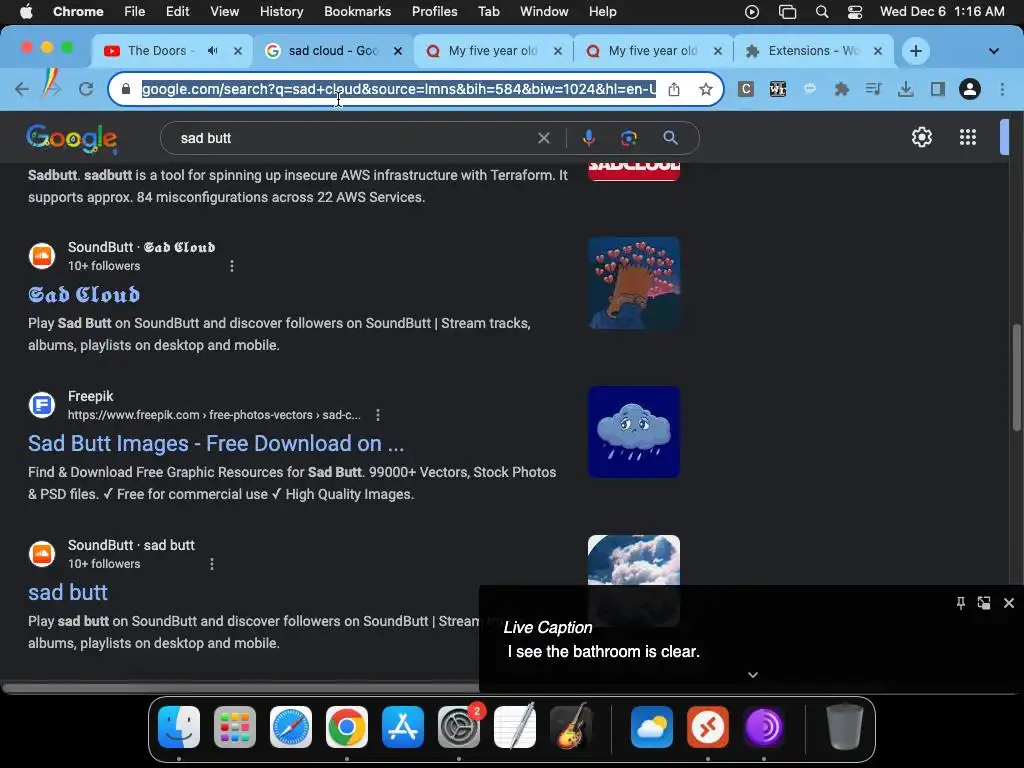Open the App Store Dock icon

click(x=403, y=727)
